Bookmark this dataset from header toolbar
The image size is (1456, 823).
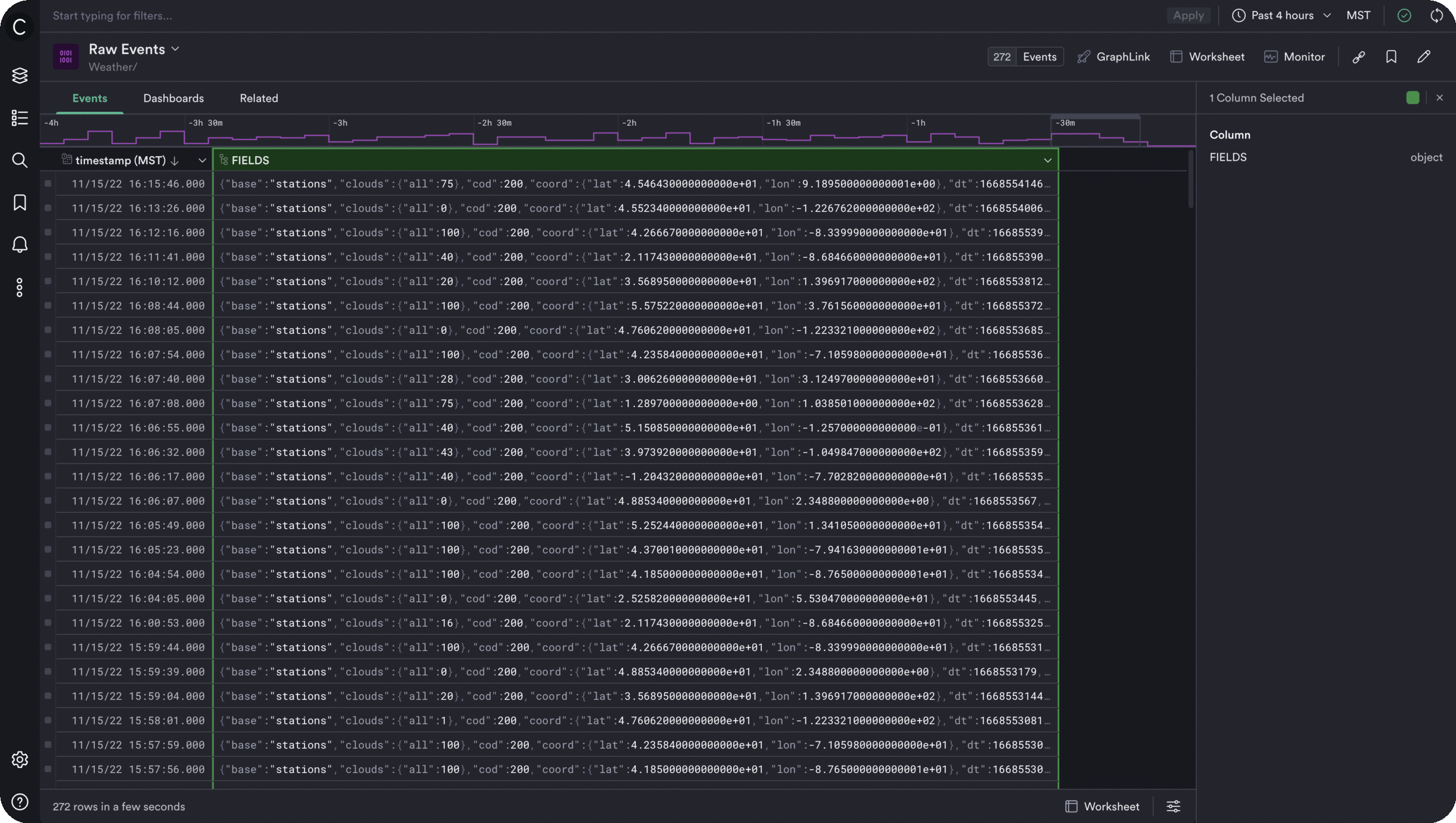pos(1391,57)
